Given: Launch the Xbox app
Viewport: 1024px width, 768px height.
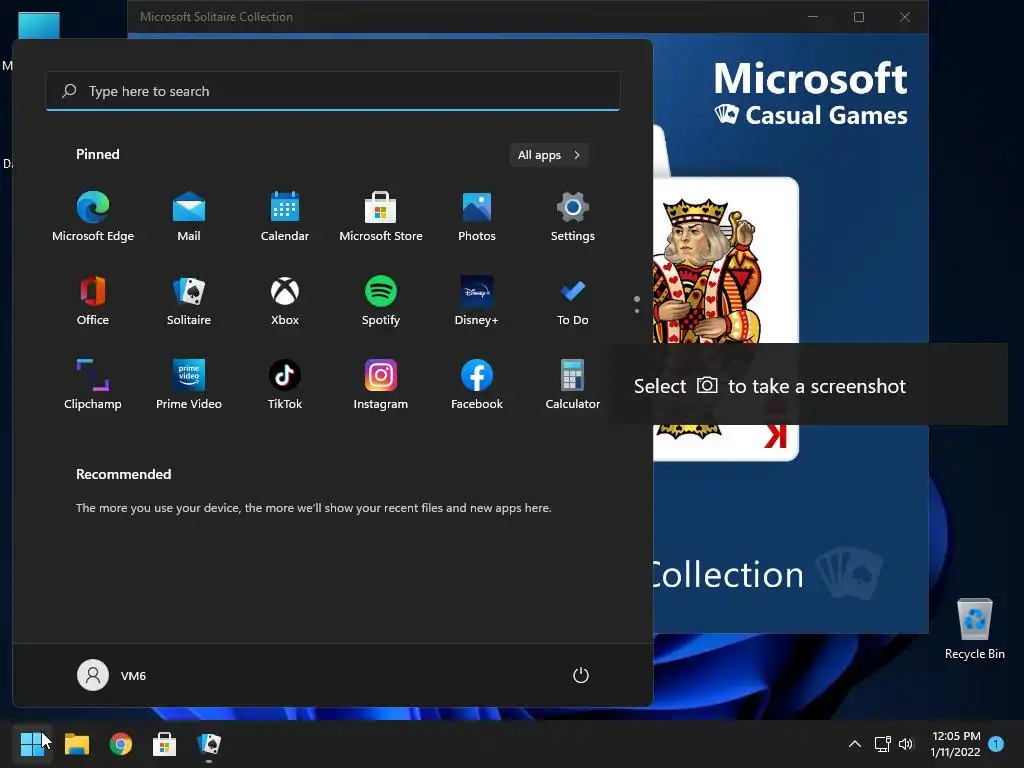Looking at the screenshot, I should point(285,300).
